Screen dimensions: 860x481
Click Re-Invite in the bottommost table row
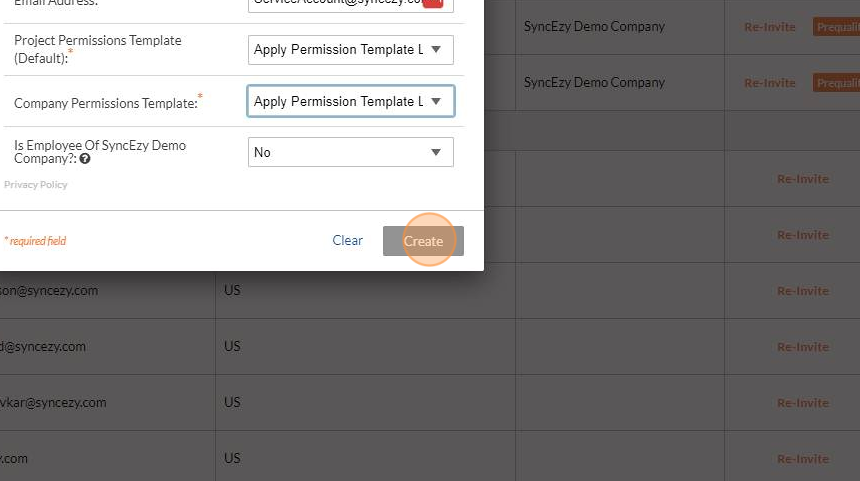pyautogui.click(x=802, y=459)
